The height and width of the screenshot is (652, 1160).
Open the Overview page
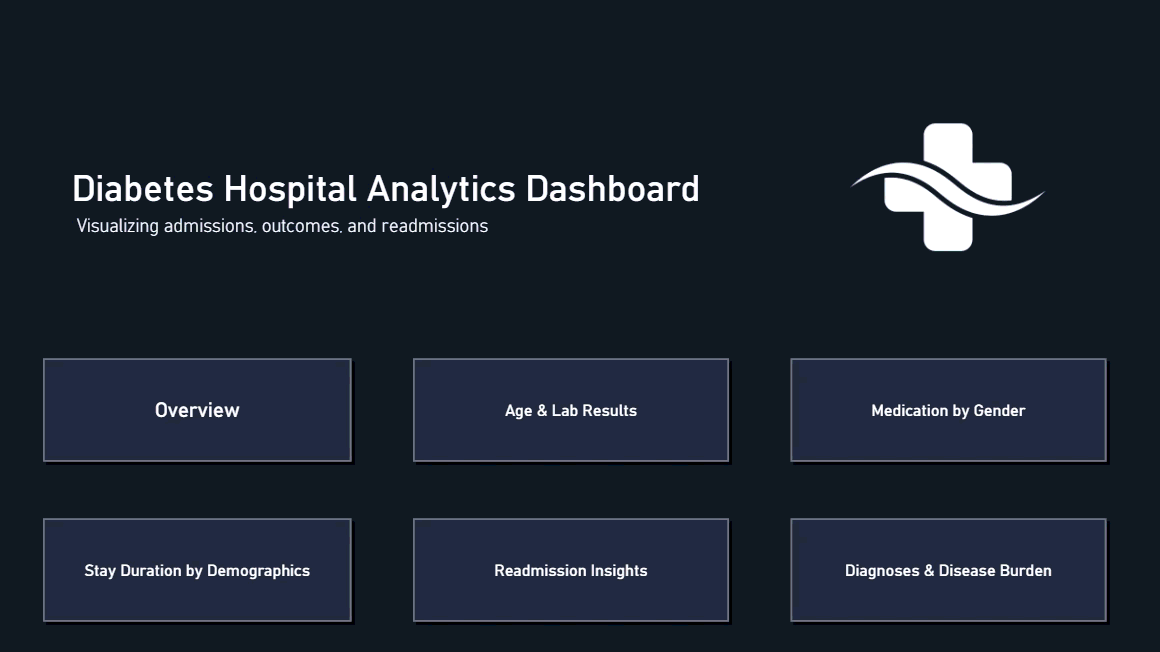197,410
